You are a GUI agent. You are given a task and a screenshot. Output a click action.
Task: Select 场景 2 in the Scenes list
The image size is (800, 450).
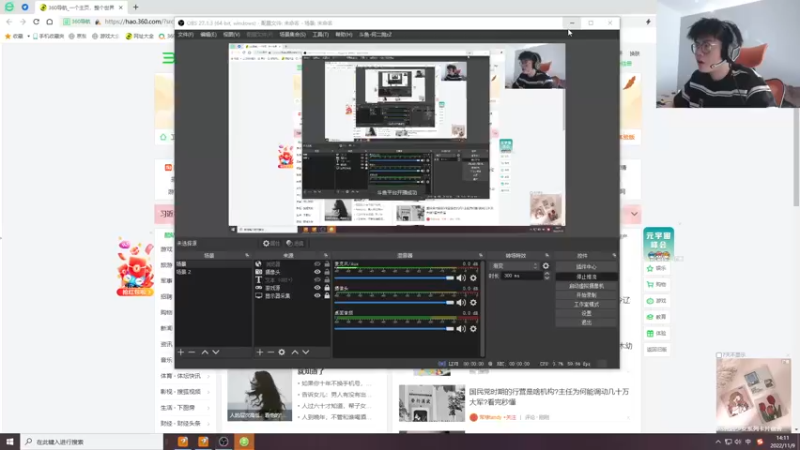(213, 272)
